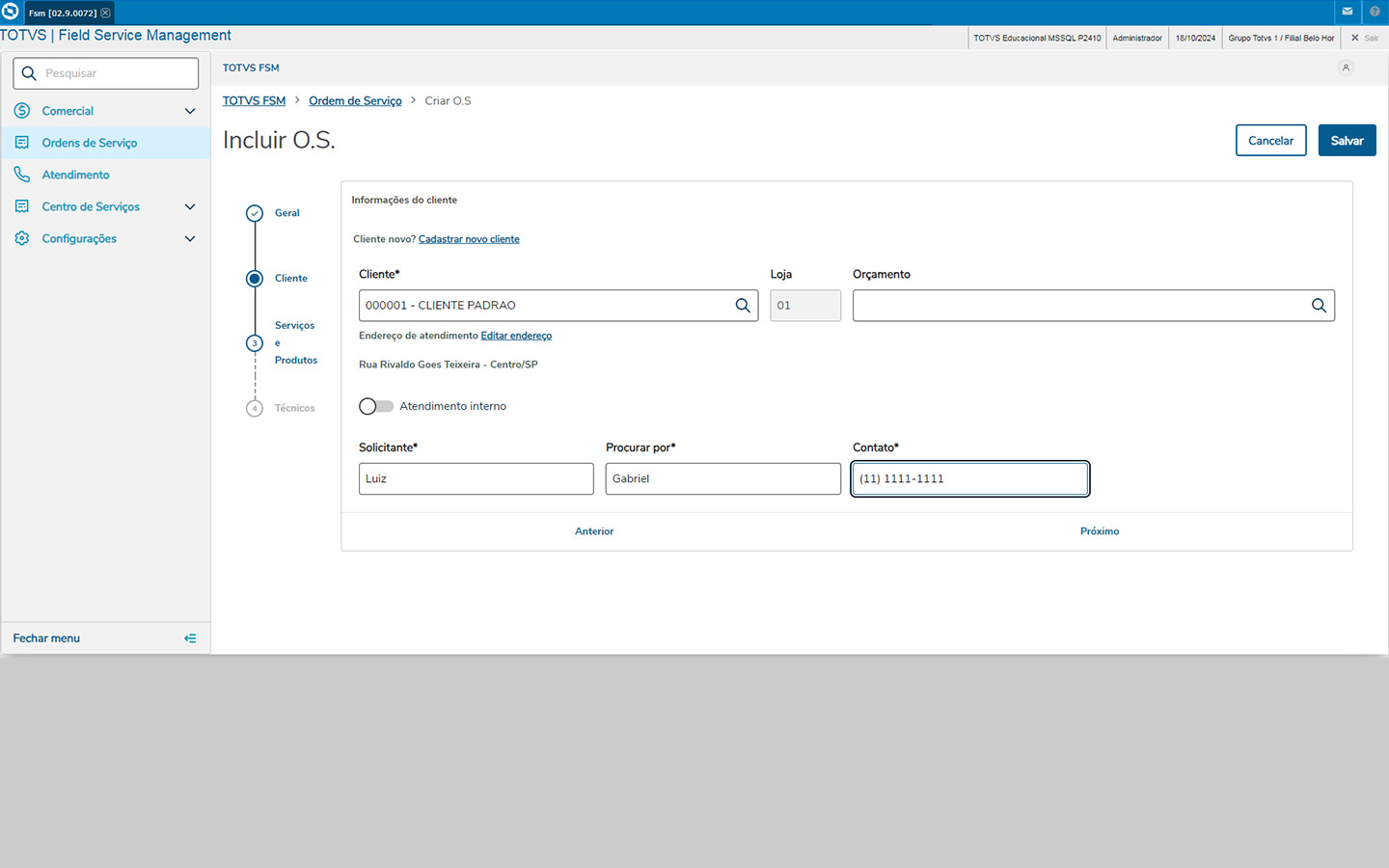The width and height of the screenshot is (1389, 868).
Task: Click the Atendimento phone icon in sidebar
Action: [22, 175]
